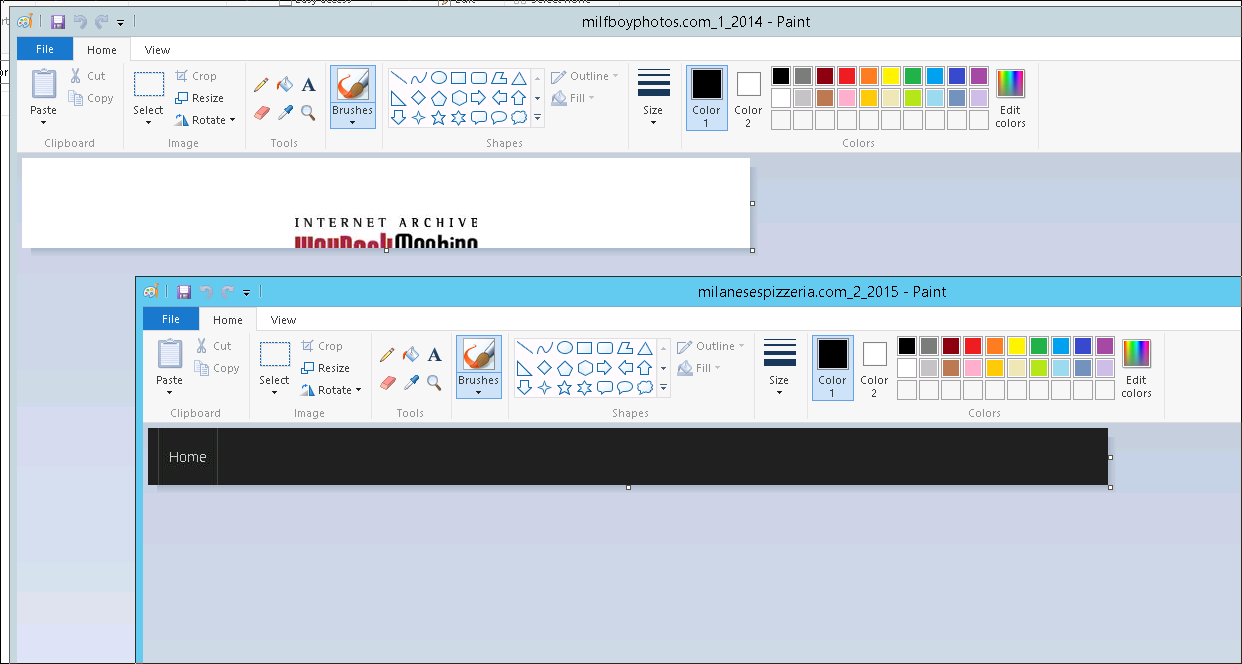This screenshot has height=664, width=1242.
Task: Click the Resize button in milanesespizzeria window
Action: tap(325, 368)
